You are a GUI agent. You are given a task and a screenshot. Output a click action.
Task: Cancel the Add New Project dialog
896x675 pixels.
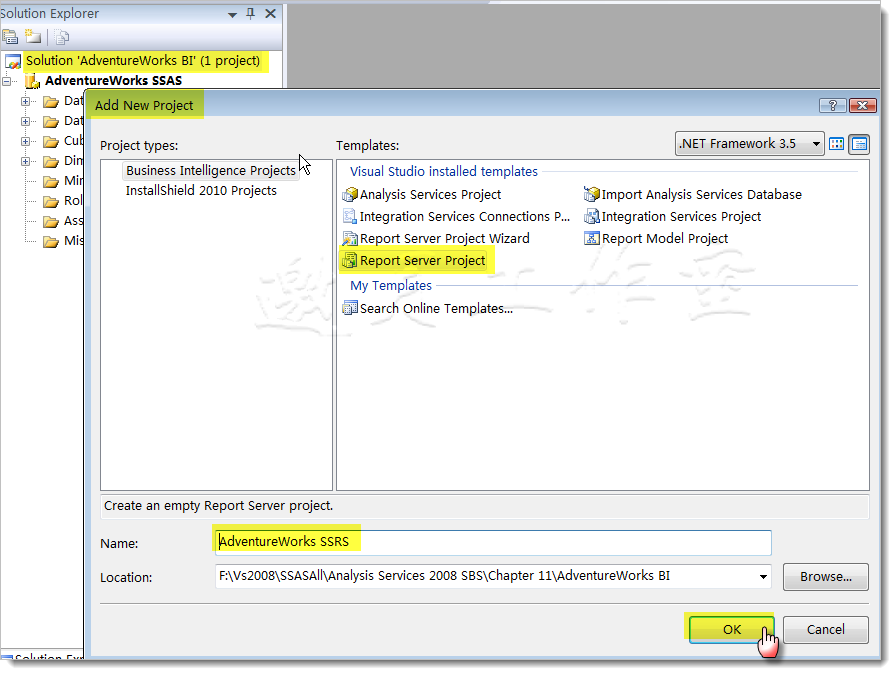pos(826,629)
